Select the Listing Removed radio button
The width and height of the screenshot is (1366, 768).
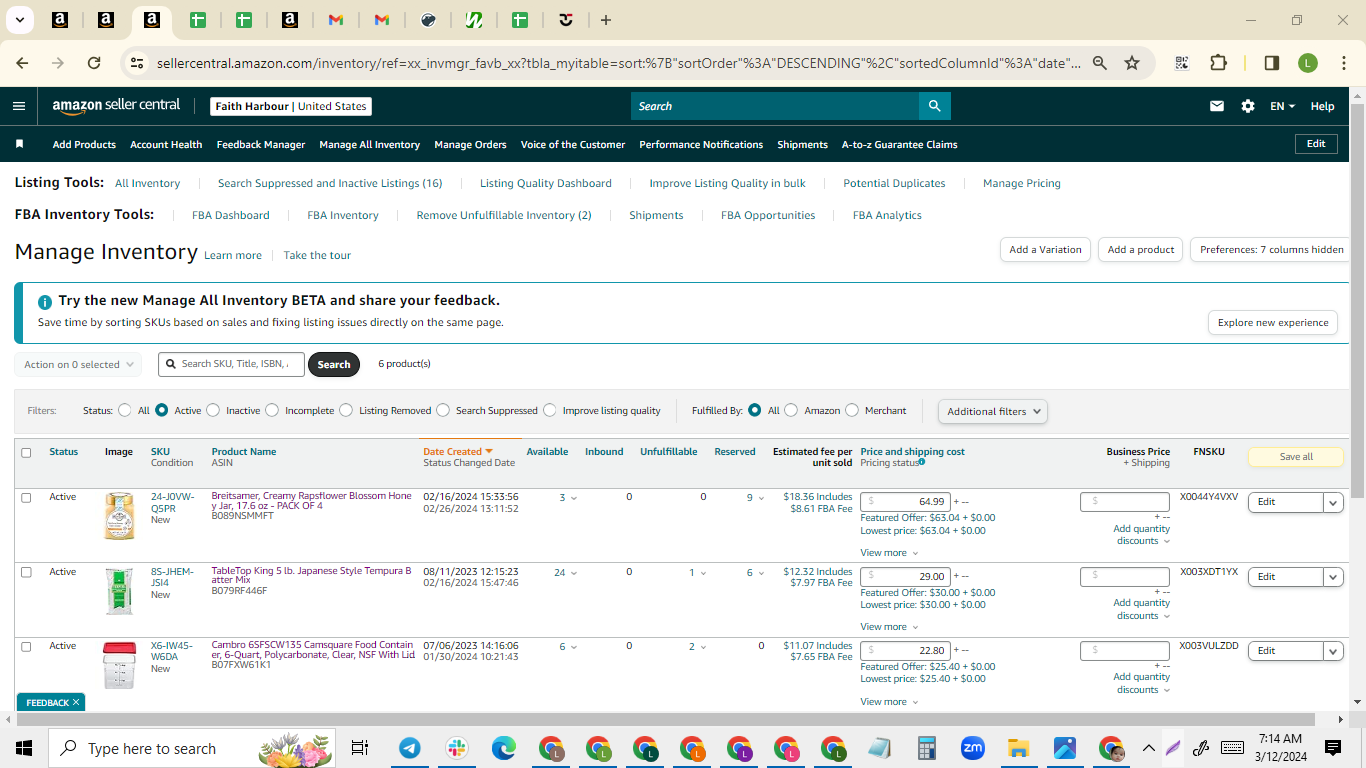pyautogui.click(x=346, y=410)
